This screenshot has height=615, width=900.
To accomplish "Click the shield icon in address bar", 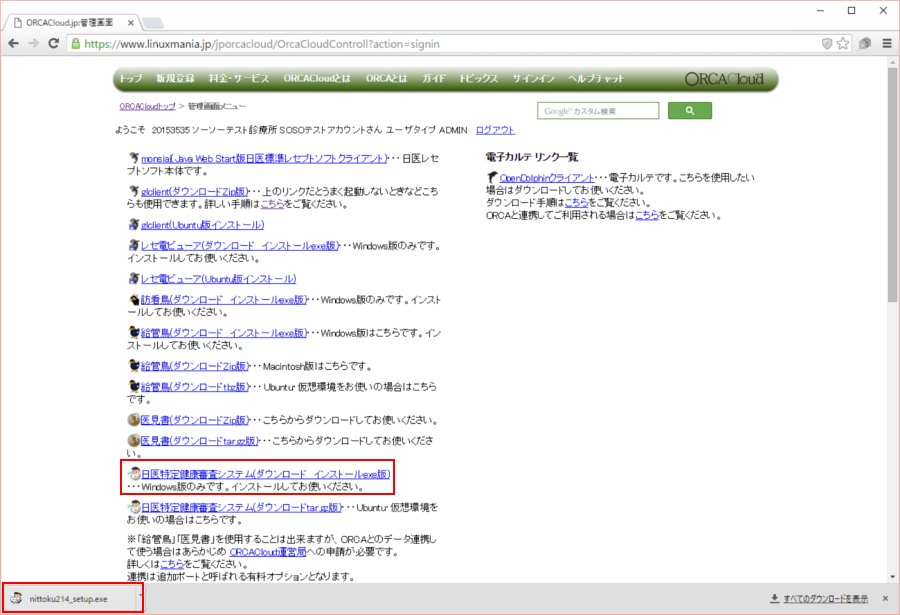I will click(x=826, y=44).
